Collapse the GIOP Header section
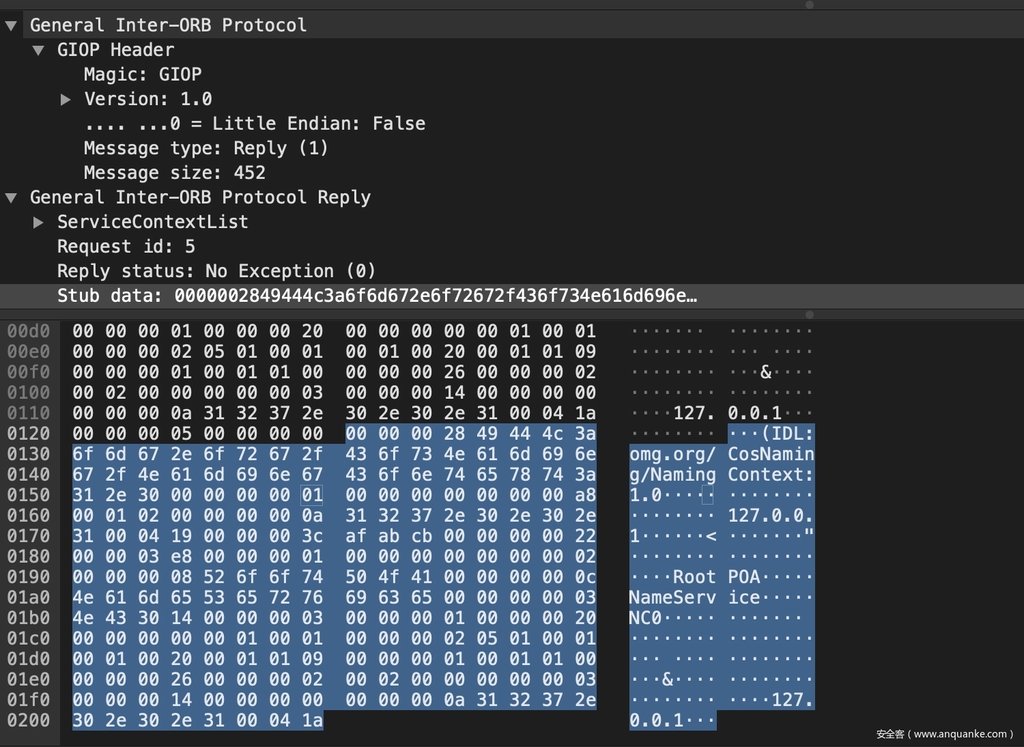This screenshot has width=1024, height=747. point(38,50)
